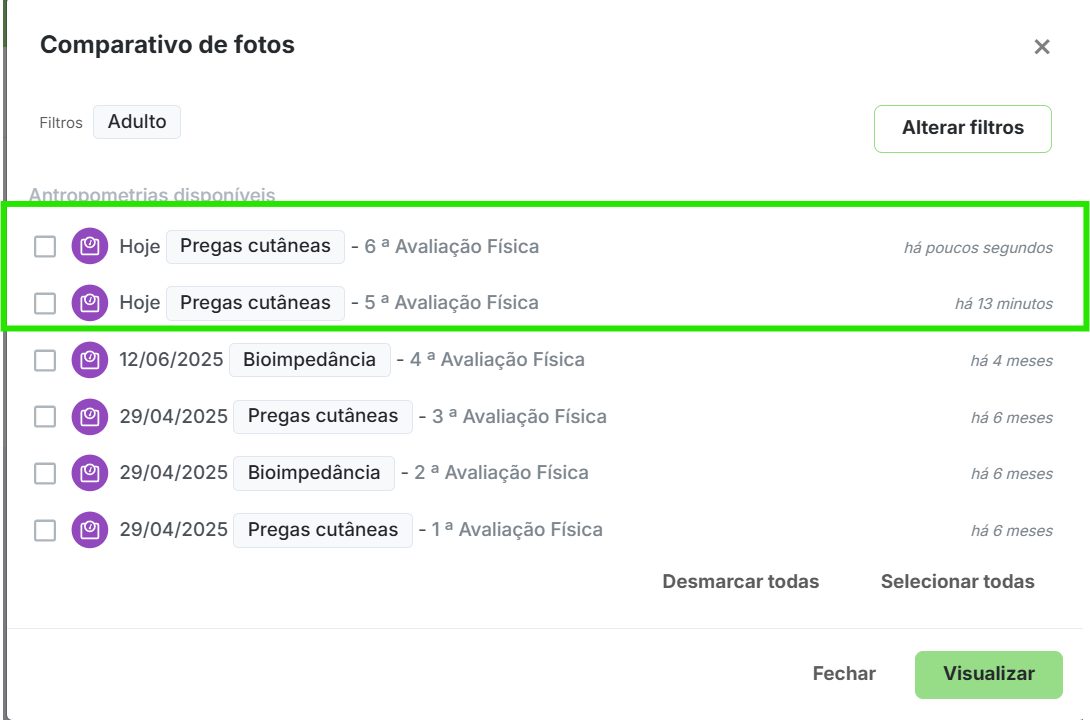Click the Fechar button
1090x720 pixels.
coord(844,674)
